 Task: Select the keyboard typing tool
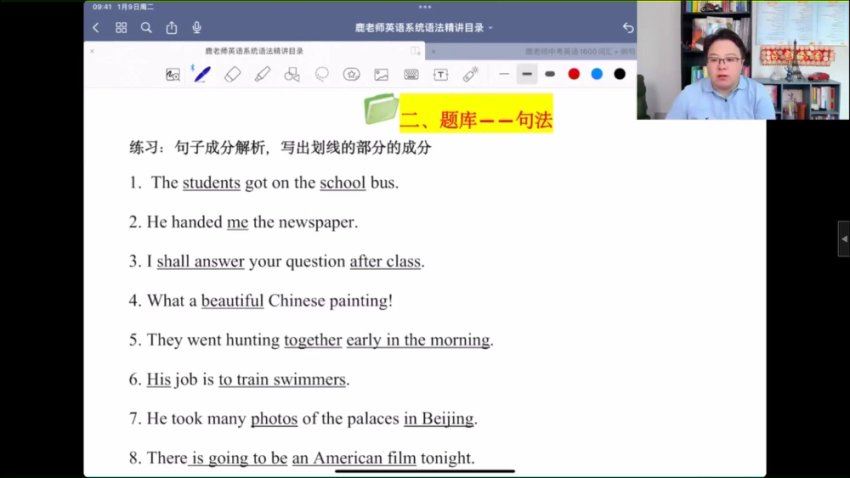(x=411, y=75)
